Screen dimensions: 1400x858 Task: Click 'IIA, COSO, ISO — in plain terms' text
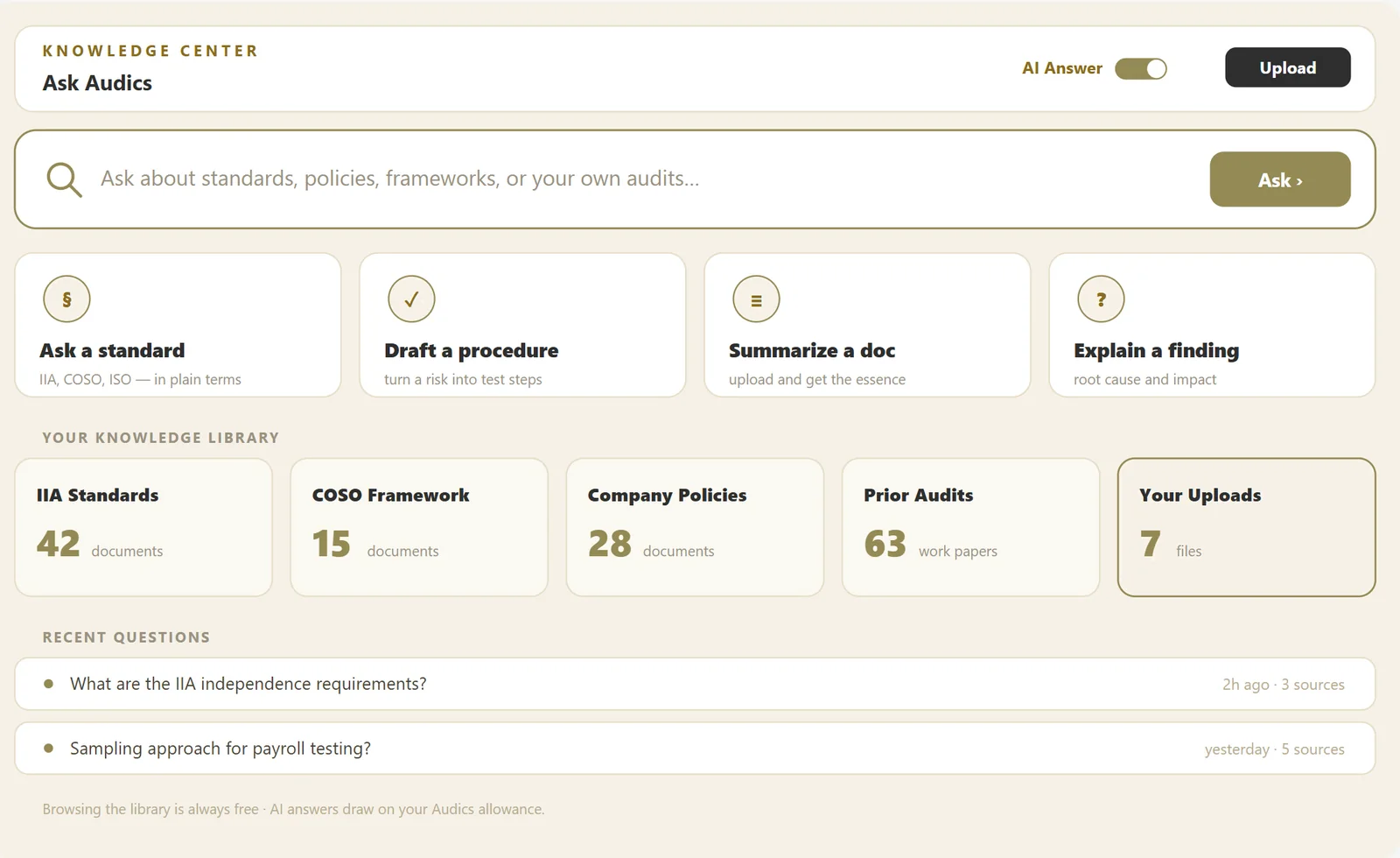click(x=140, y=380)
